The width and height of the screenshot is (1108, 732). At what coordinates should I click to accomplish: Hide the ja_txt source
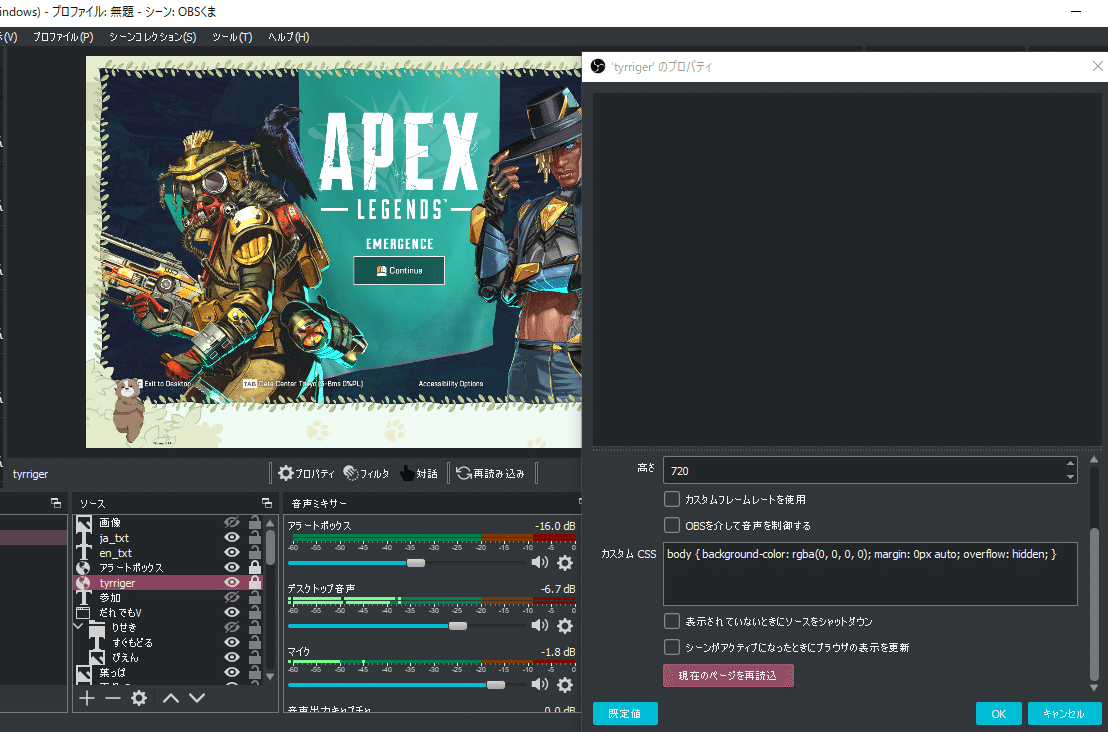(x=232, y=538)
